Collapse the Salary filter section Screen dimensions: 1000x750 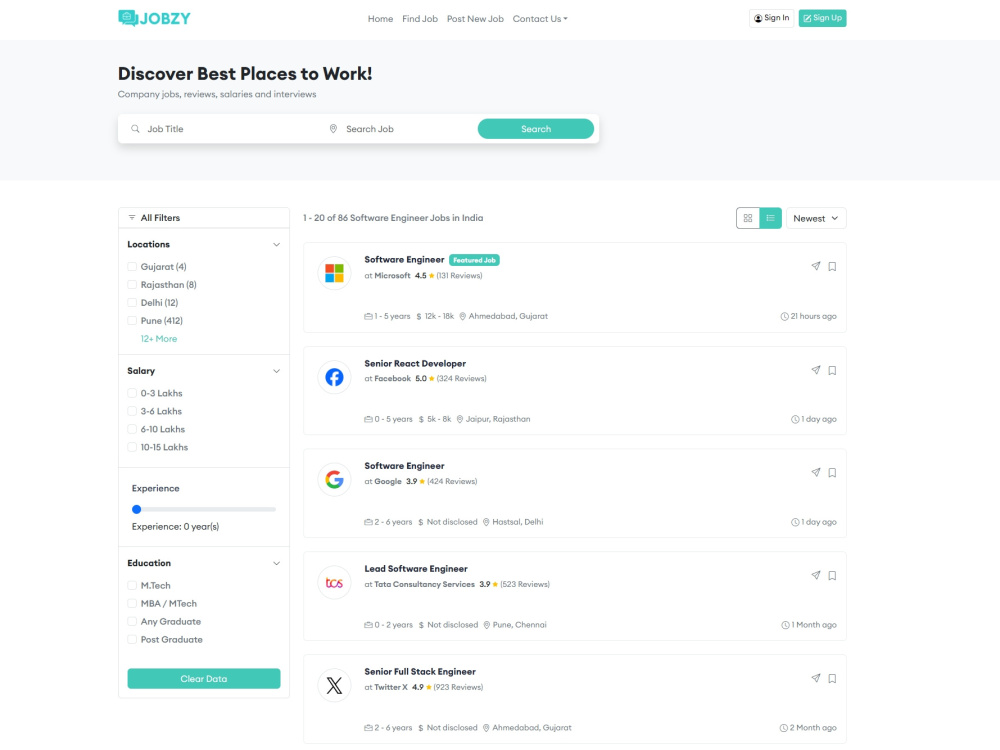click(276, 371)
